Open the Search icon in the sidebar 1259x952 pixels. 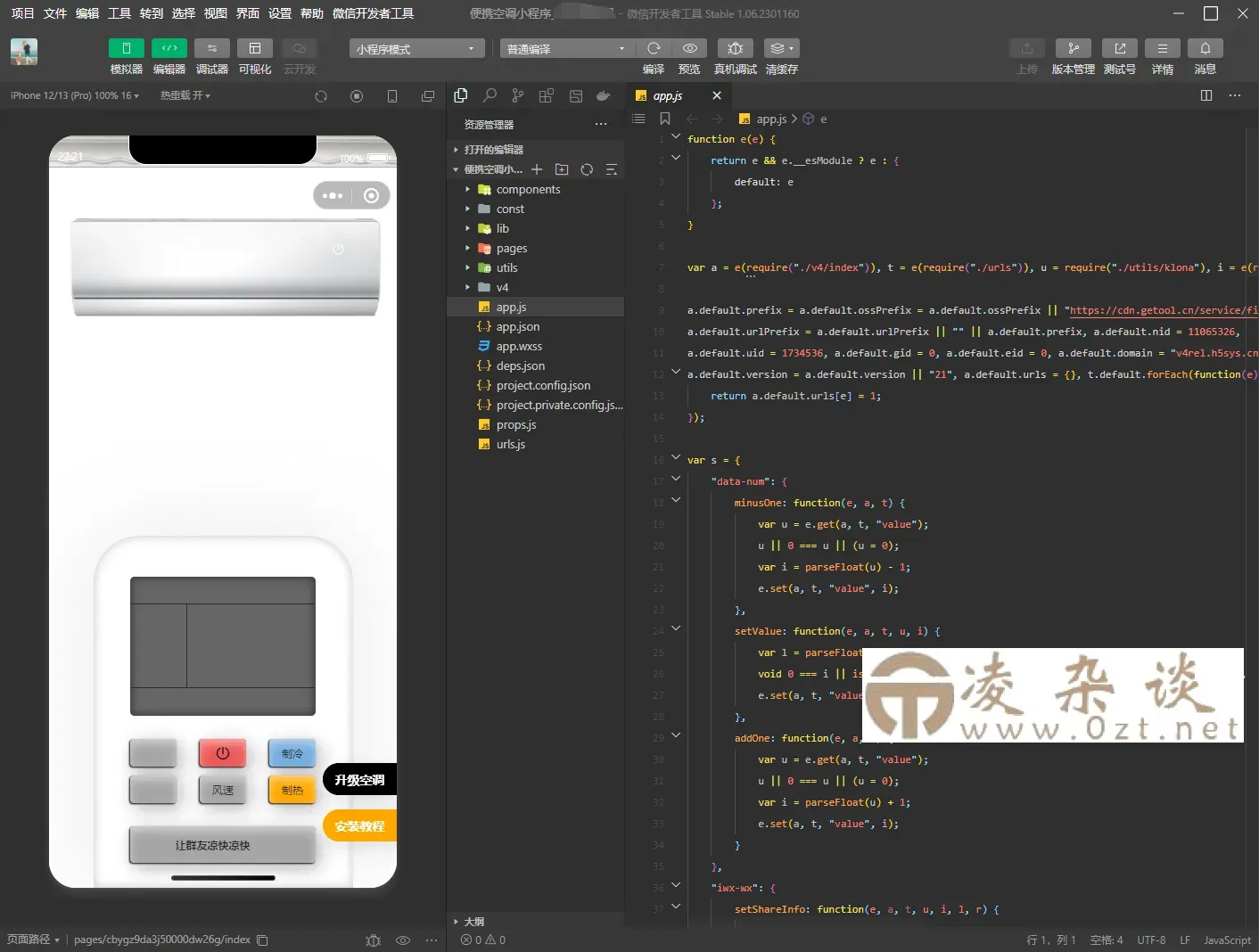point(490,95)
